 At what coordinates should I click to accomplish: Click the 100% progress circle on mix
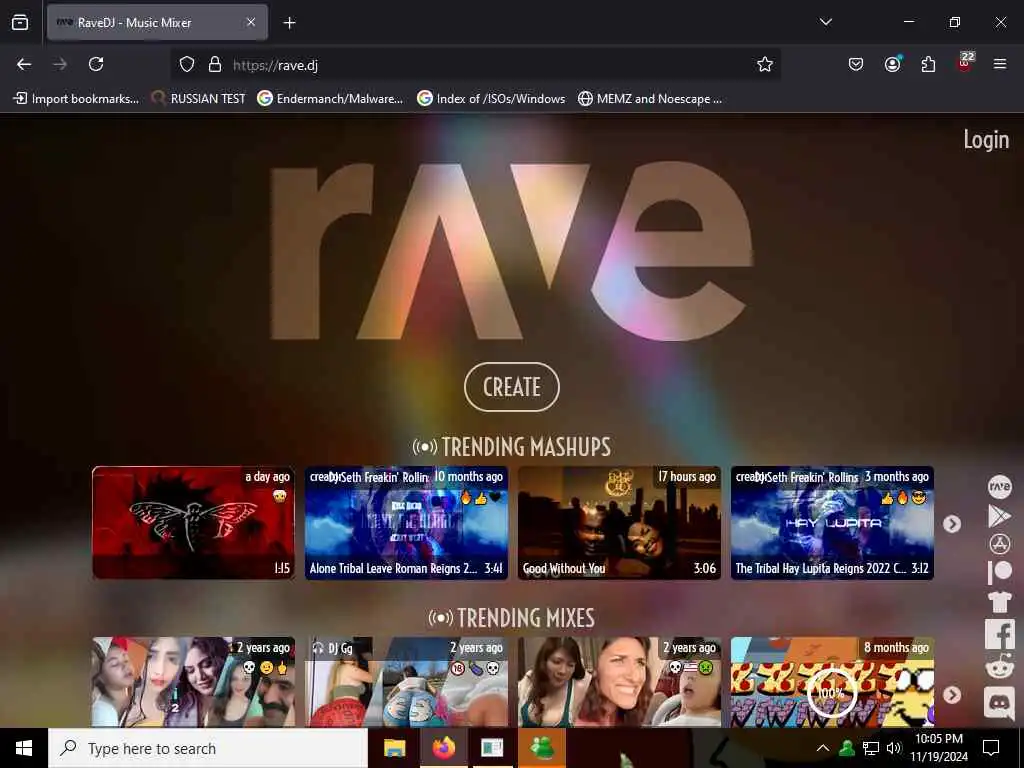tap(831, 693)
